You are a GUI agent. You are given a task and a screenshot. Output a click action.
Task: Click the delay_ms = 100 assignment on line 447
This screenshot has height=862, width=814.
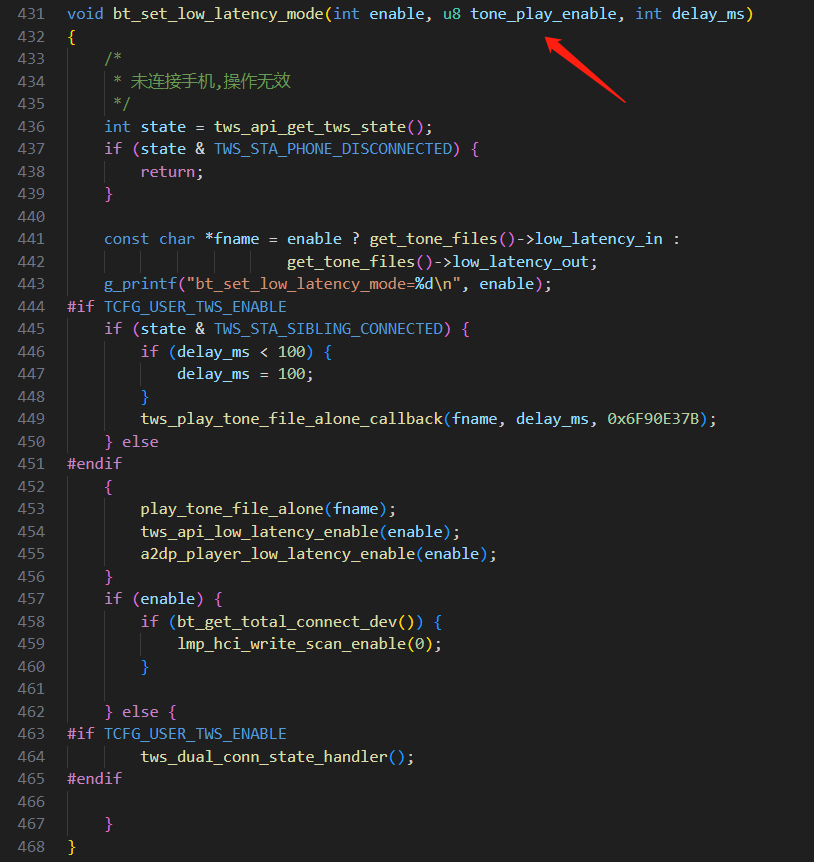245,374
